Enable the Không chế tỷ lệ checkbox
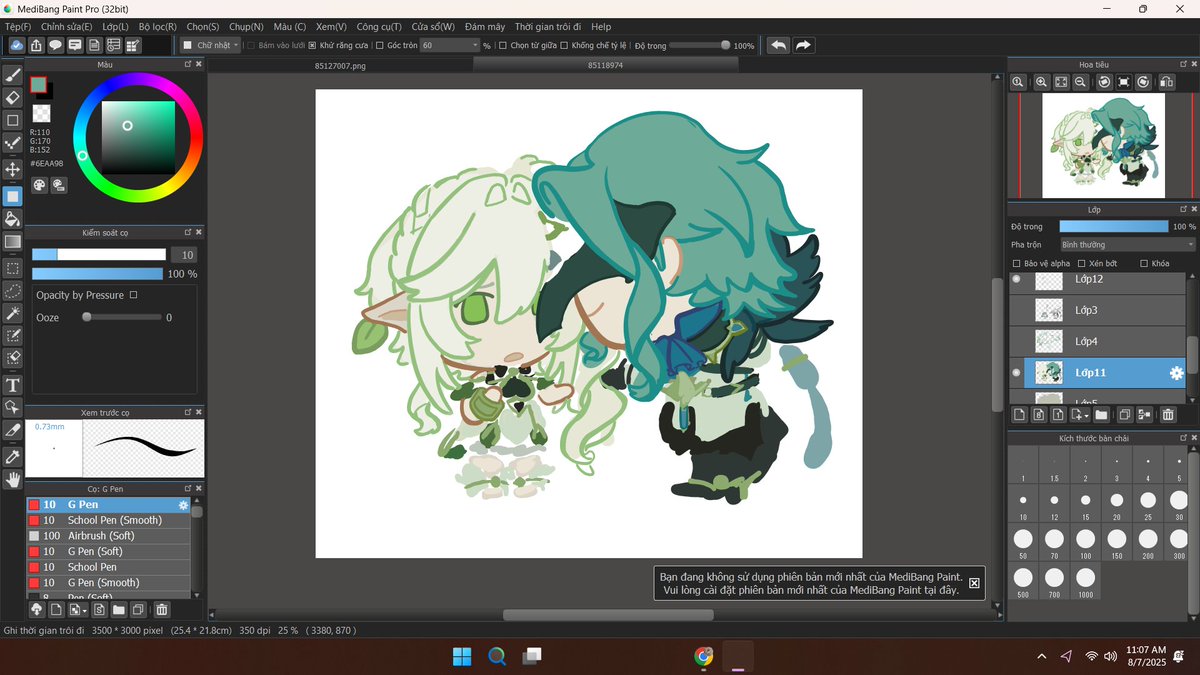Screen dimensions: 1200x675 [x=564, y=45]
